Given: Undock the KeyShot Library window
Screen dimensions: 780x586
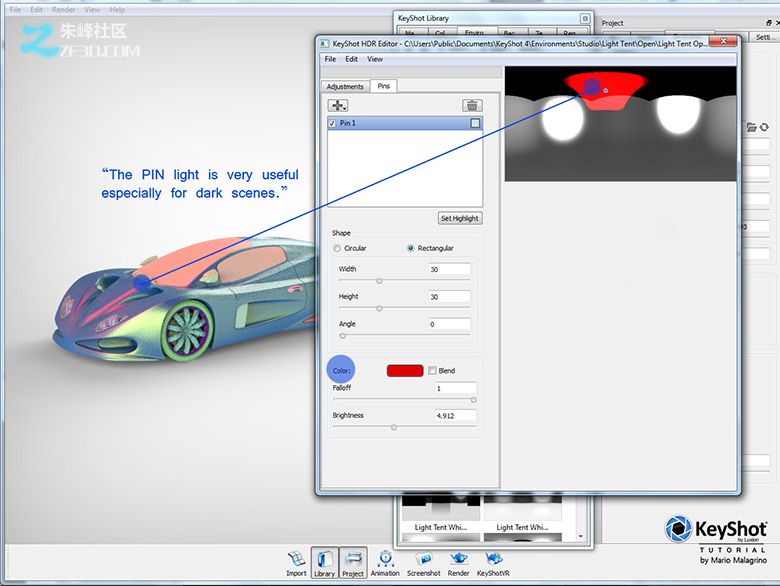Looking at the screenshot, I should pyautogui.click(x=585, y=18).
